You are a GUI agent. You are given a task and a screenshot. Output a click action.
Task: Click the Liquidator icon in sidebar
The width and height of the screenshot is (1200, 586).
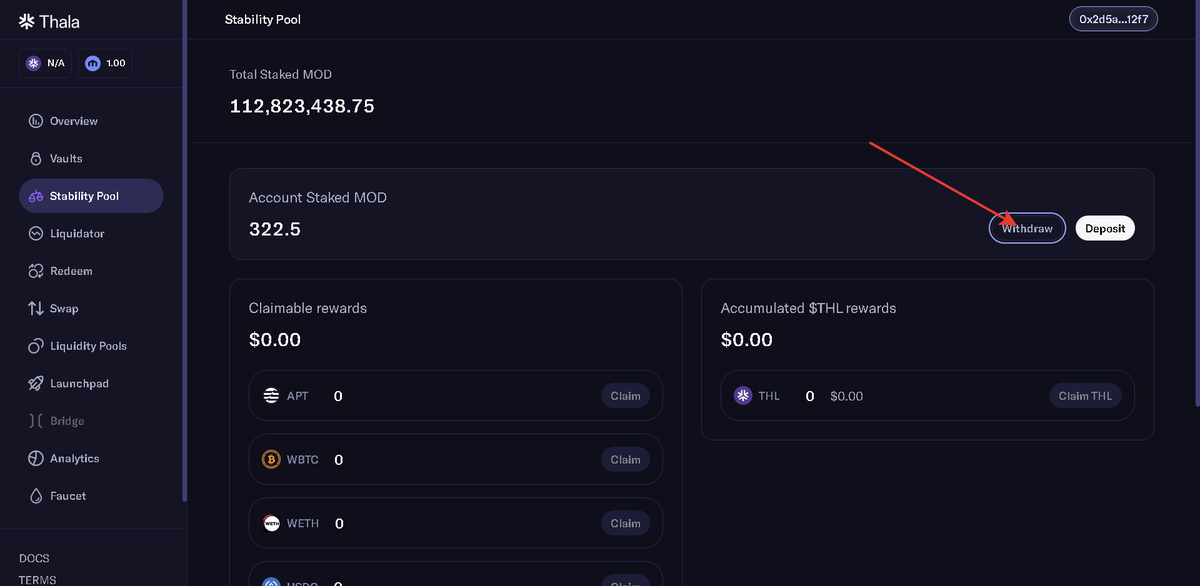click(x=36, y=233)
